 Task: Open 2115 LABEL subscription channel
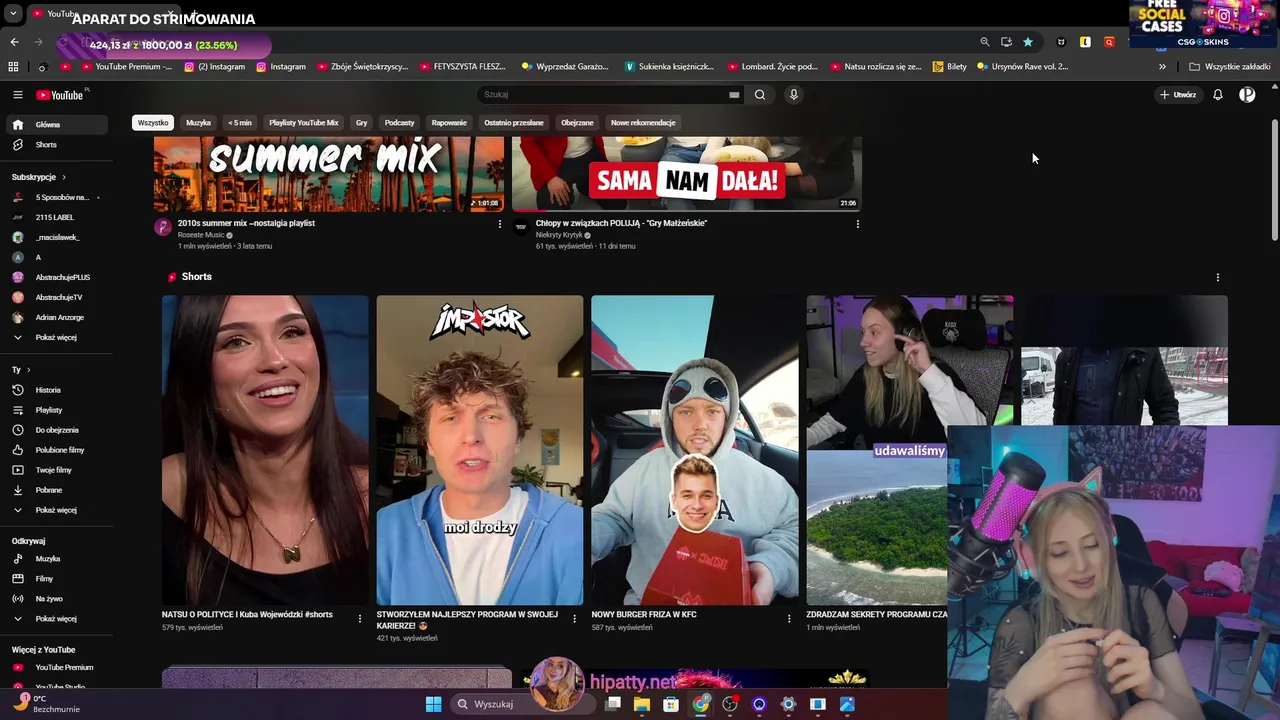pyautogui.click(x=57, y=217)
